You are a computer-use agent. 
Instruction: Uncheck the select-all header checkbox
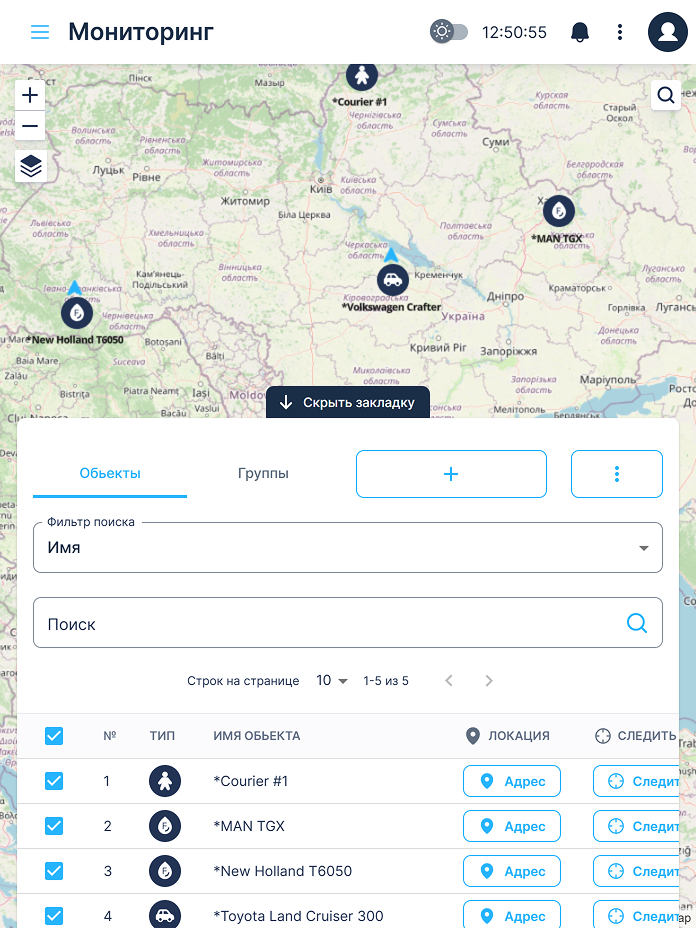(x=54, y=736)
